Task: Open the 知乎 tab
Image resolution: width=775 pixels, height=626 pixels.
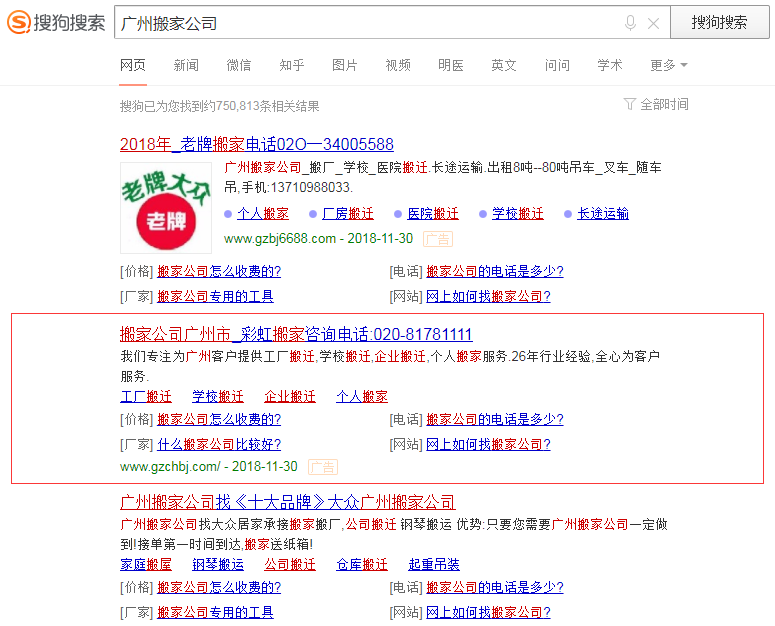Action: tap(292, 65)
